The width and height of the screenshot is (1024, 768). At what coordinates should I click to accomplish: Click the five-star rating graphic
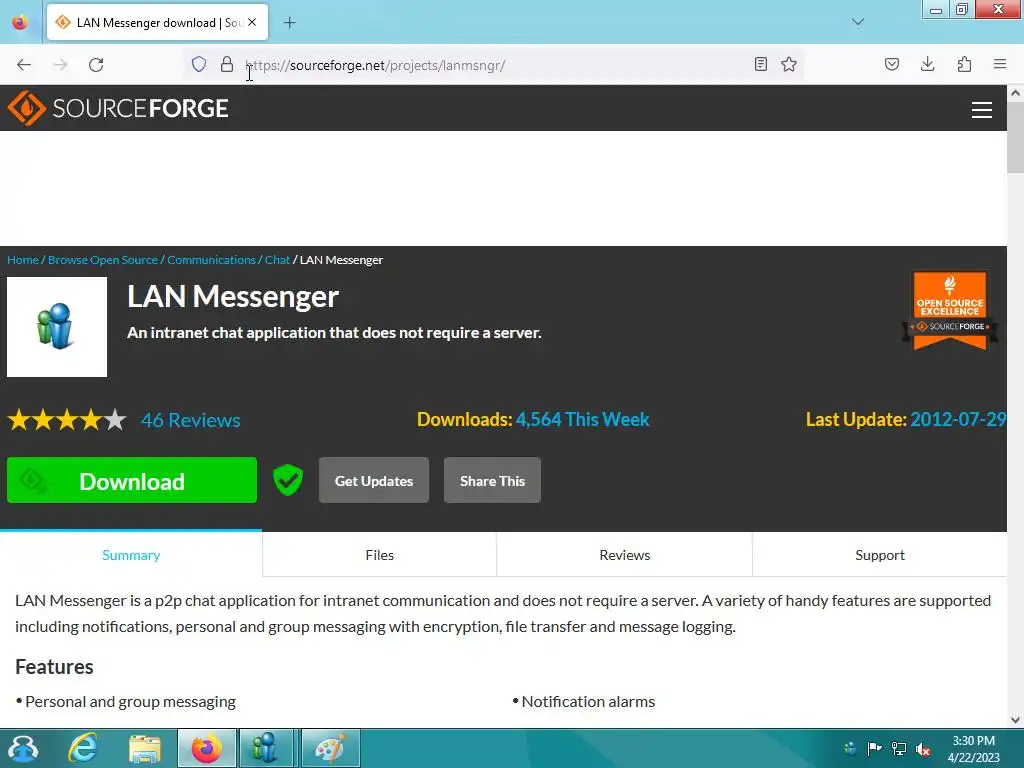tap(67, 420)
